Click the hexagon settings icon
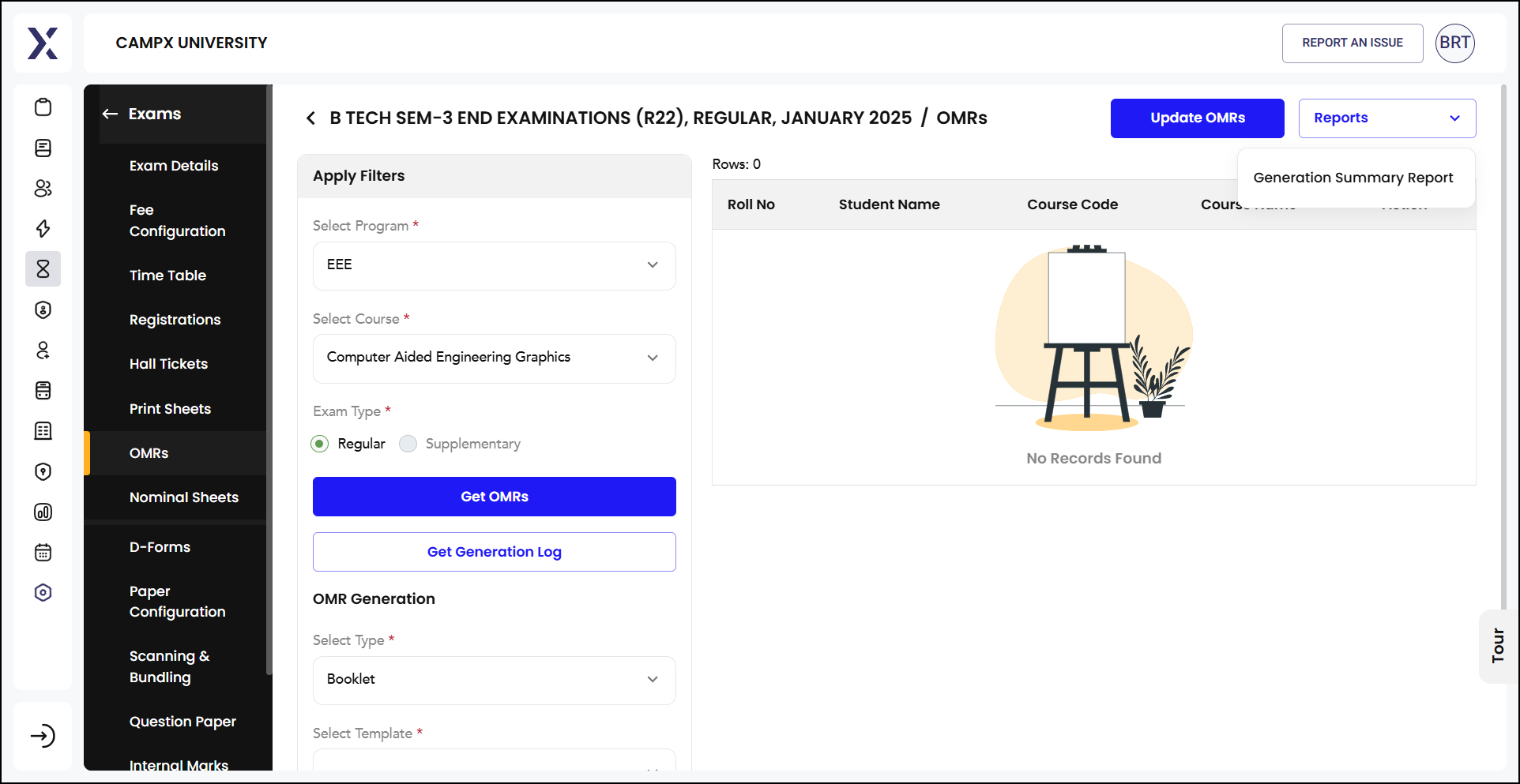This screenshot has width=1520, height=784. (43, 592)
